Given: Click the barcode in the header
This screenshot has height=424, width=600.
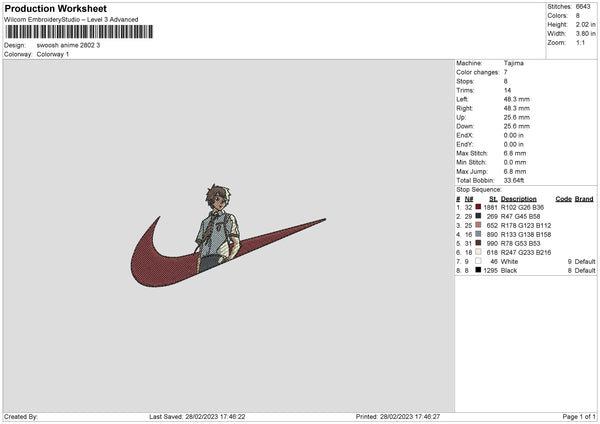Looking at the screenshot, I should pyautogui.click(x=79, y=32).
